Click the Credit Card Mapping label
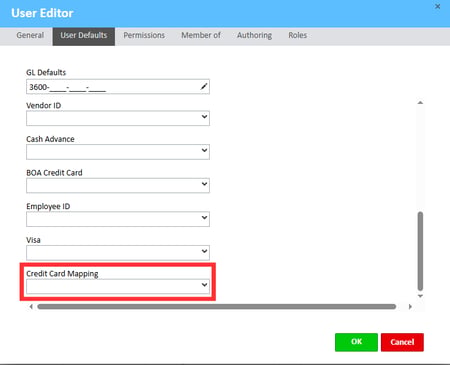 (62, 274)
